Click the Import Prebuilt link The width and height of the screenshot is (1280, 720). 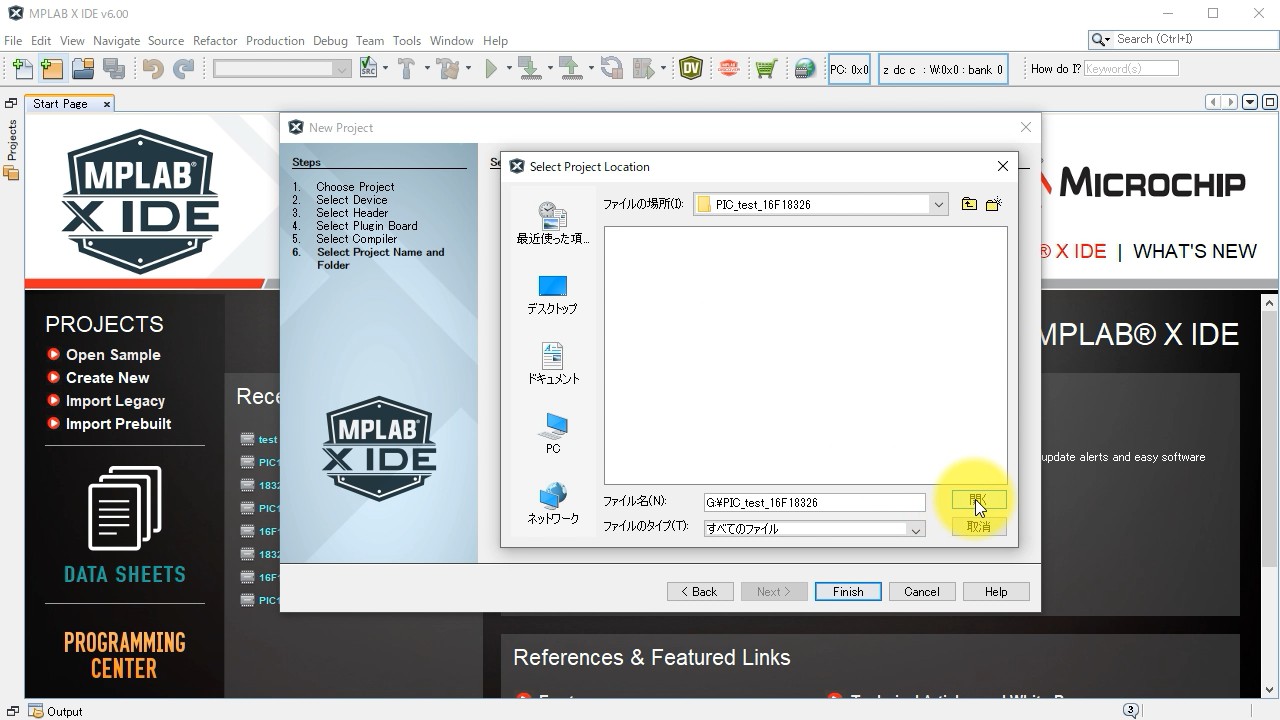(x=118, y=424)
